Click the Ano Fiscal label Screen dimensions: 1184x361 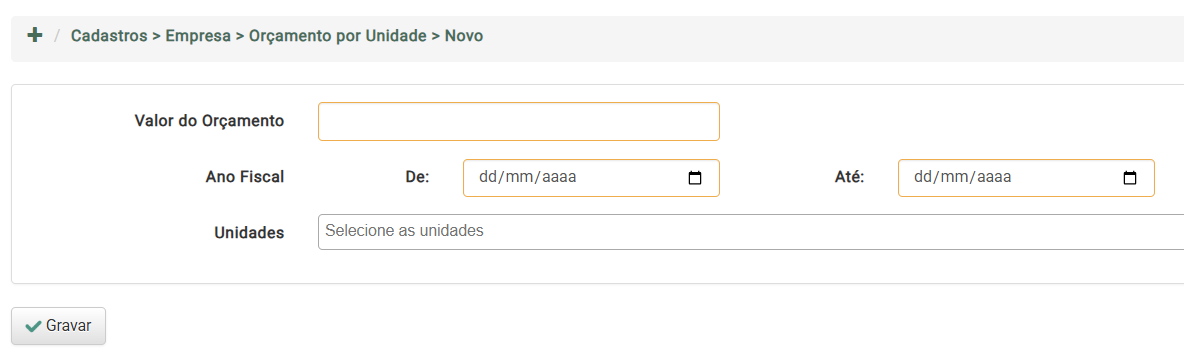(245, 177)
